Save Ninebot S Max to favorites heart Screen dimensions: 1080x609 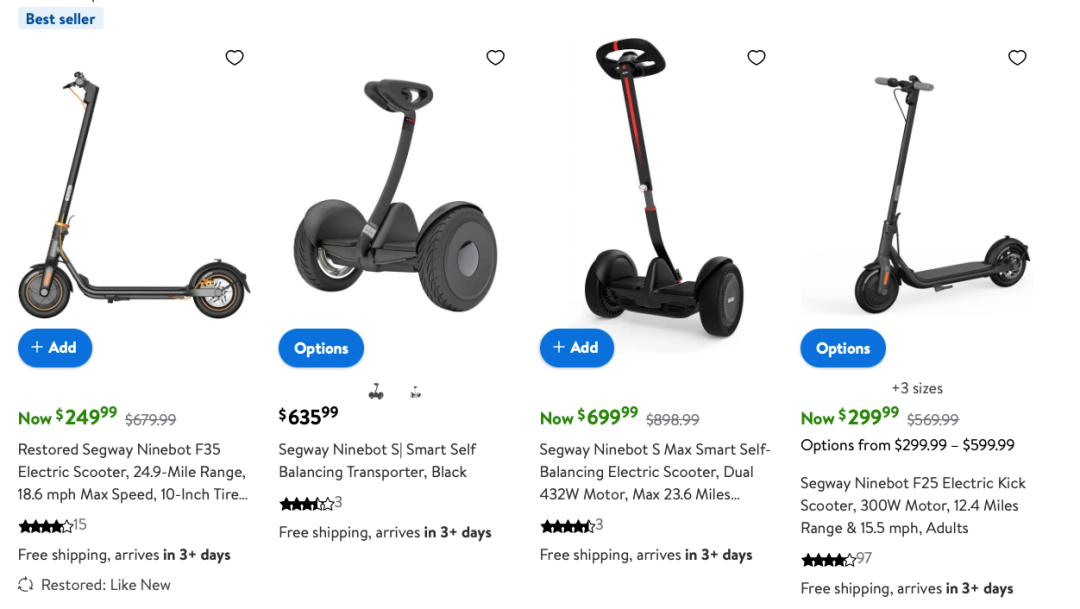tap(756, 58)
